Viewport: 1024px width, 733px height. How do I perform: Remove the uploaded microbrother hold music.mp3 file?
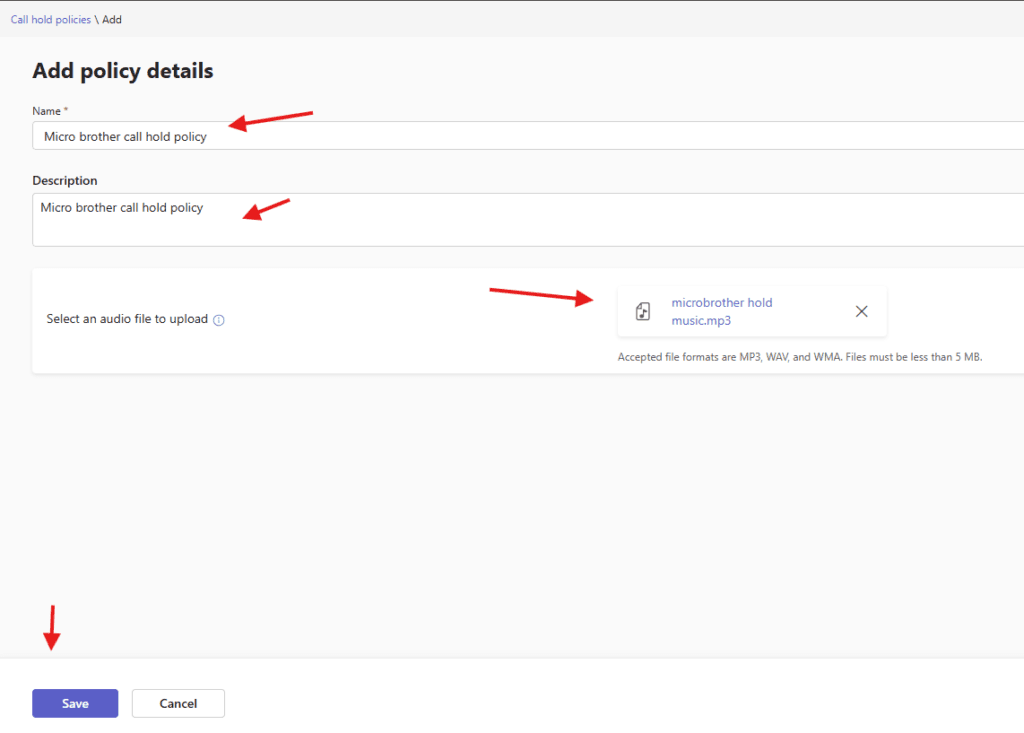click(x=861, y=311)
